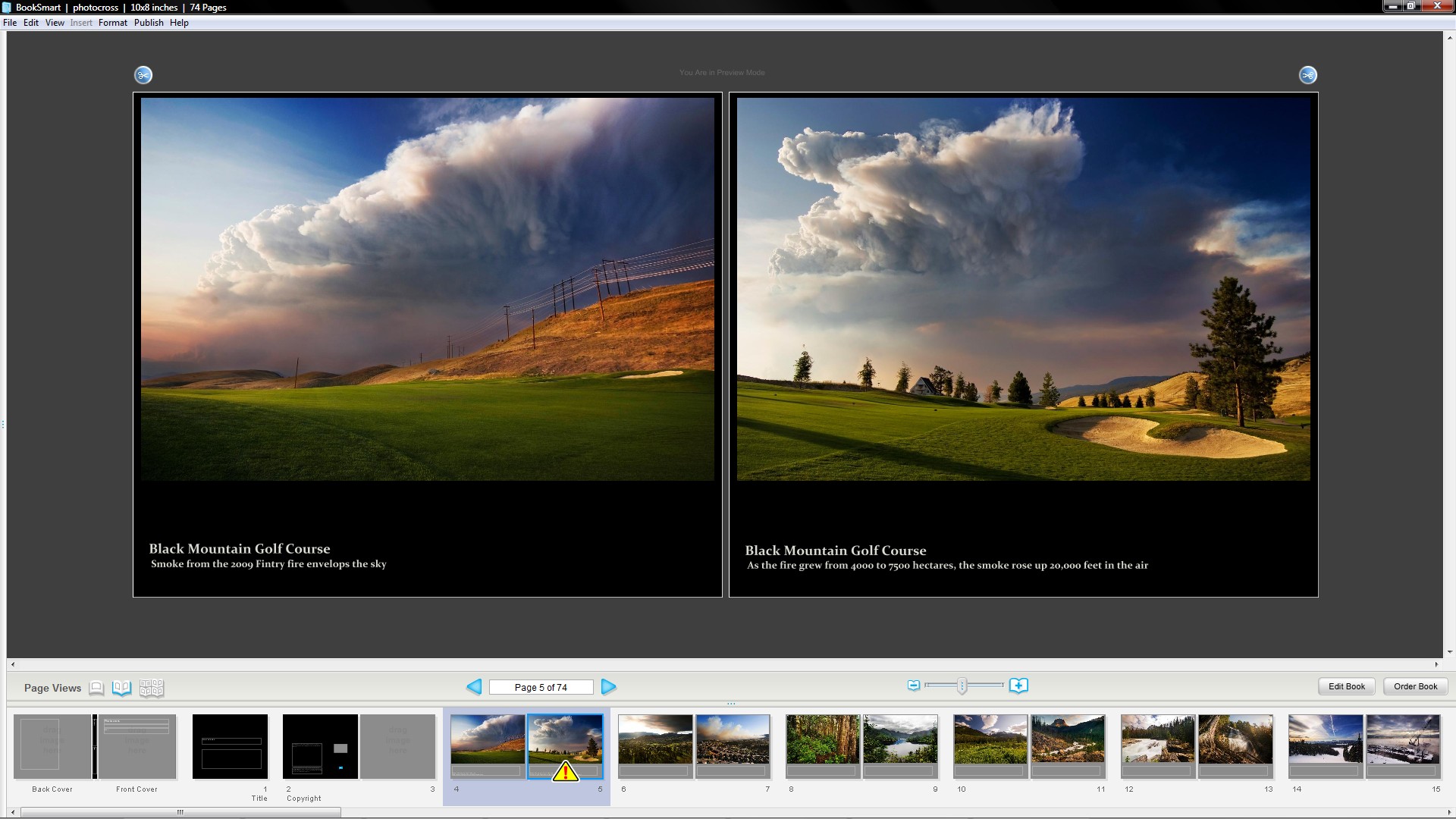This screenshot has width=1456, height=819.
Task: Switch to single page view icon
Action: (x=96, y=688)
